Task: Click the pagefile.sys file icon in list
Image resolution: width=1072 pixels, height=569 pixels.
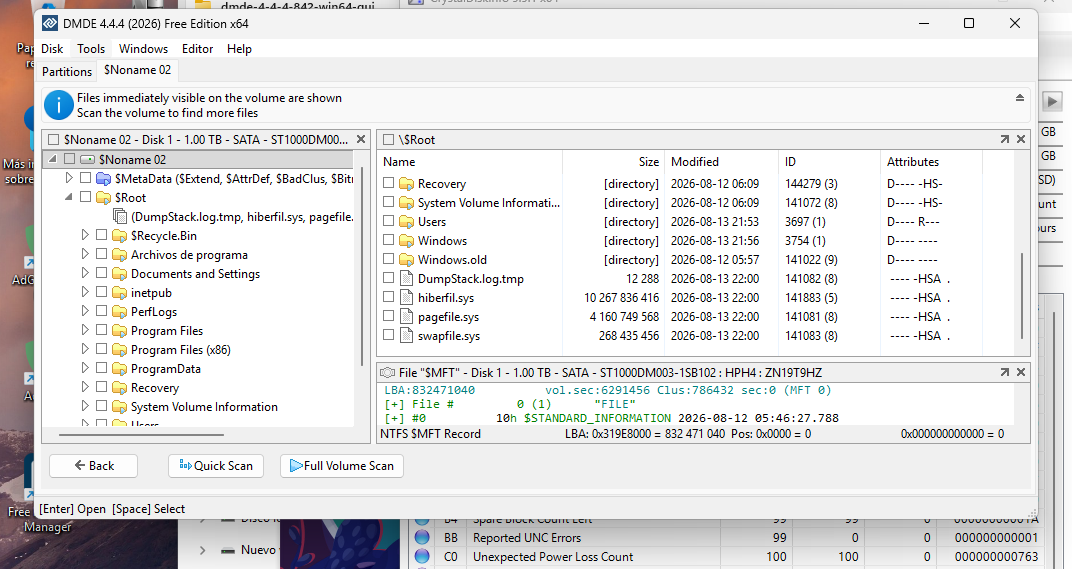Action: pyautogui.click(x=406, y=317)
